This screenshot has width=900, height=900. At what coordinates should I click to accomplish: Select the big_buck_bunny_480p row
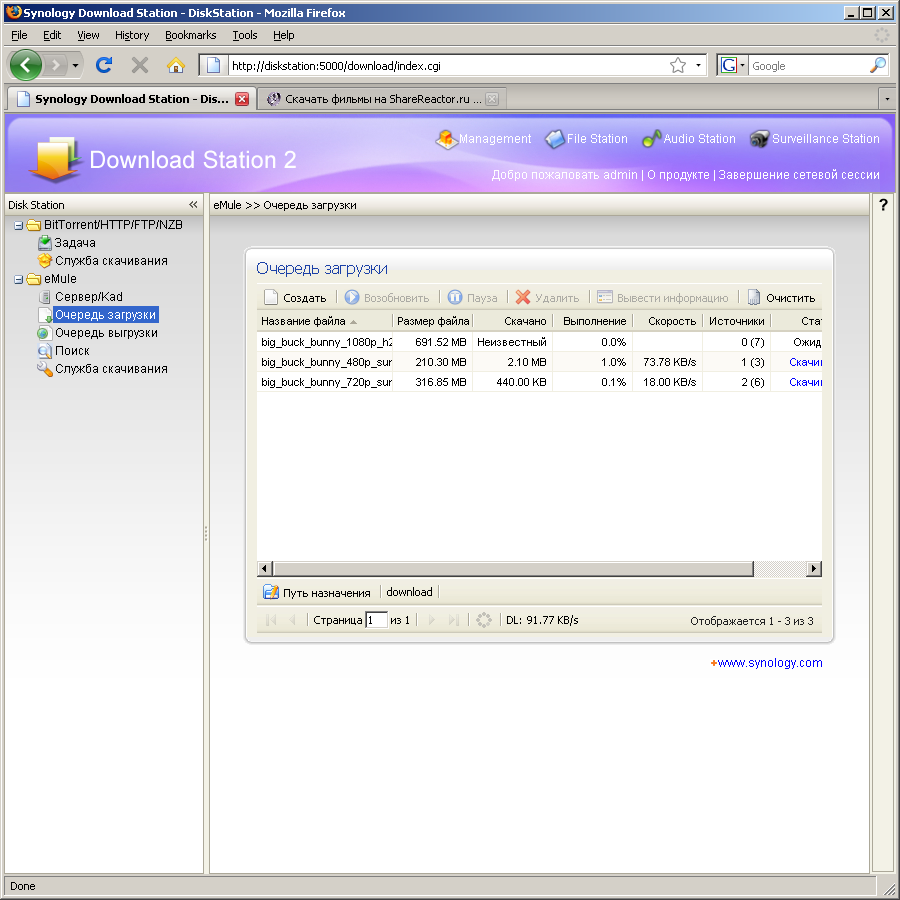click(539, 362)
